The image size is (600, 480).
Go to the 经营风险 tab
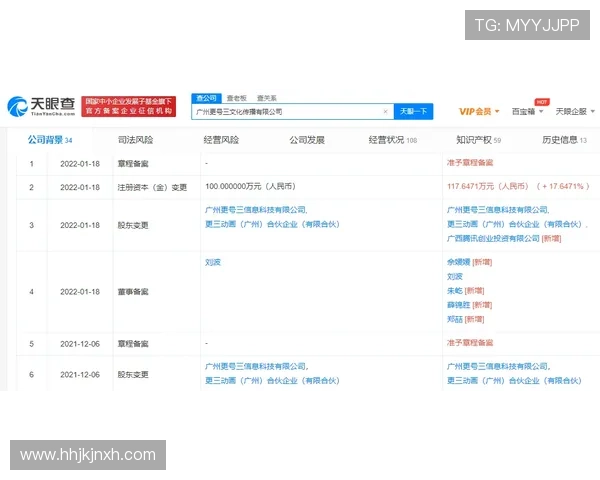[x=221, y=140]
